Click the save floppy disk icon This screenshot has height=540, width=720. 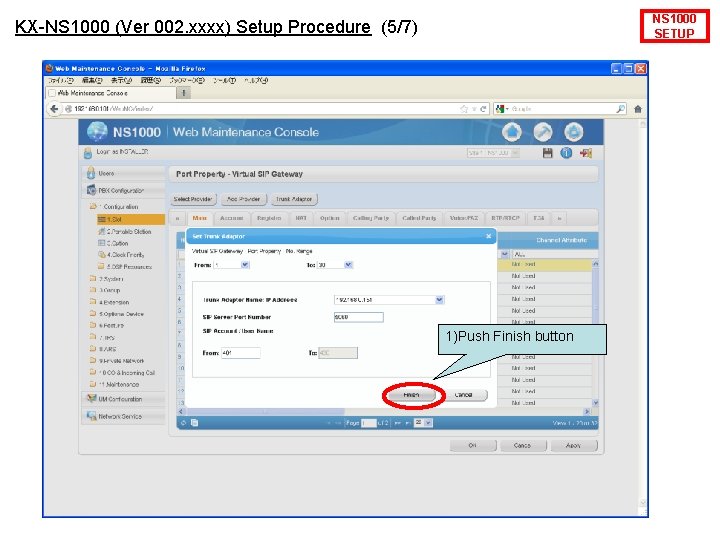(547, 153)
